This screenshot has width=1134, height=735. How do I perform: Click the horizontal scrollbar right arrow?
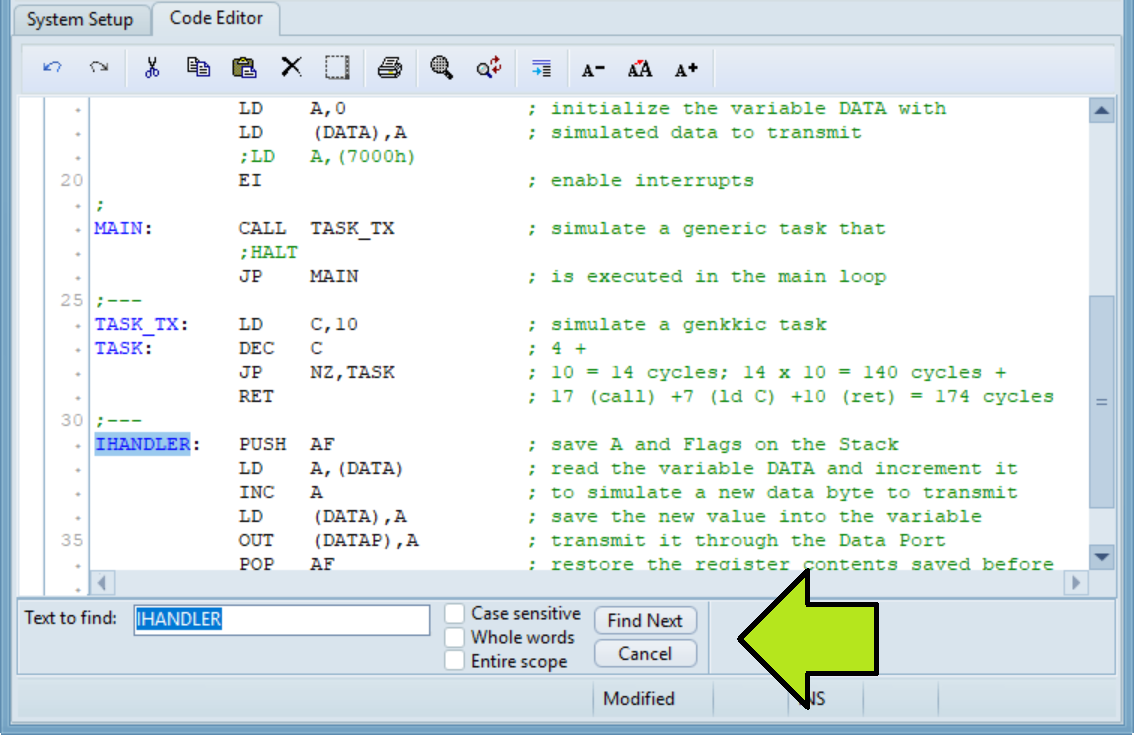click(x=1075, y=582)
